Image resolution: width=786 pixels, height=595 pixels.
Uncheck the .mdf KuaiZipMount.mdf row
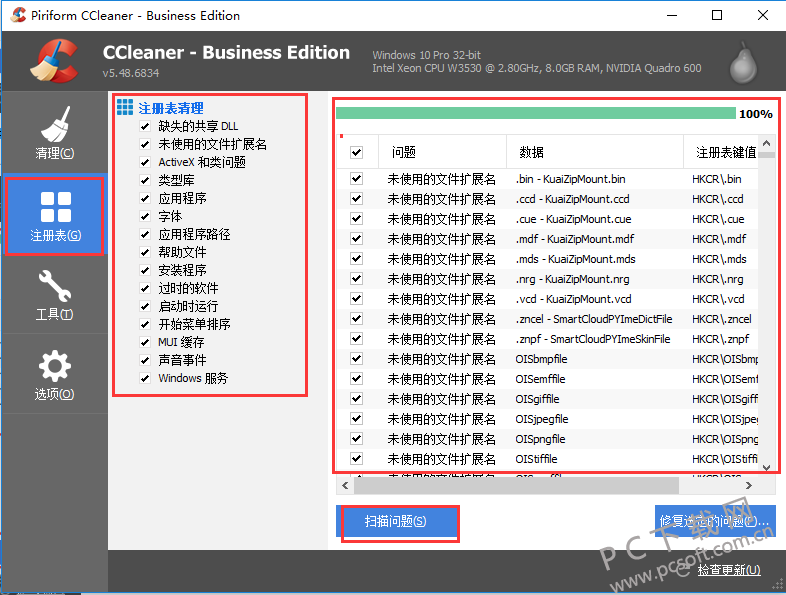(x=356, y=239)
